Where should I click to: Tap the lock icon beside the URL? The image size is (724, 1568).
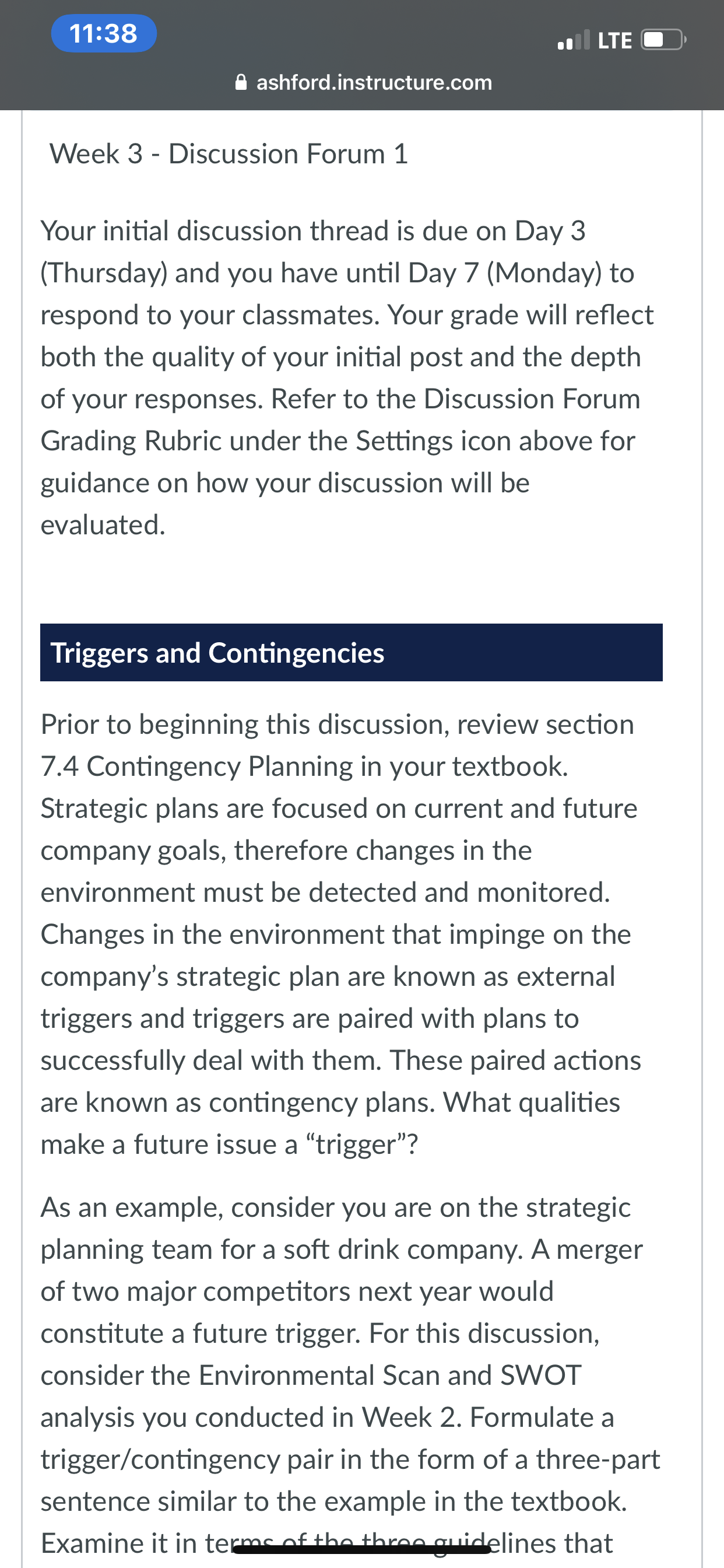click(x=241, y=82)
